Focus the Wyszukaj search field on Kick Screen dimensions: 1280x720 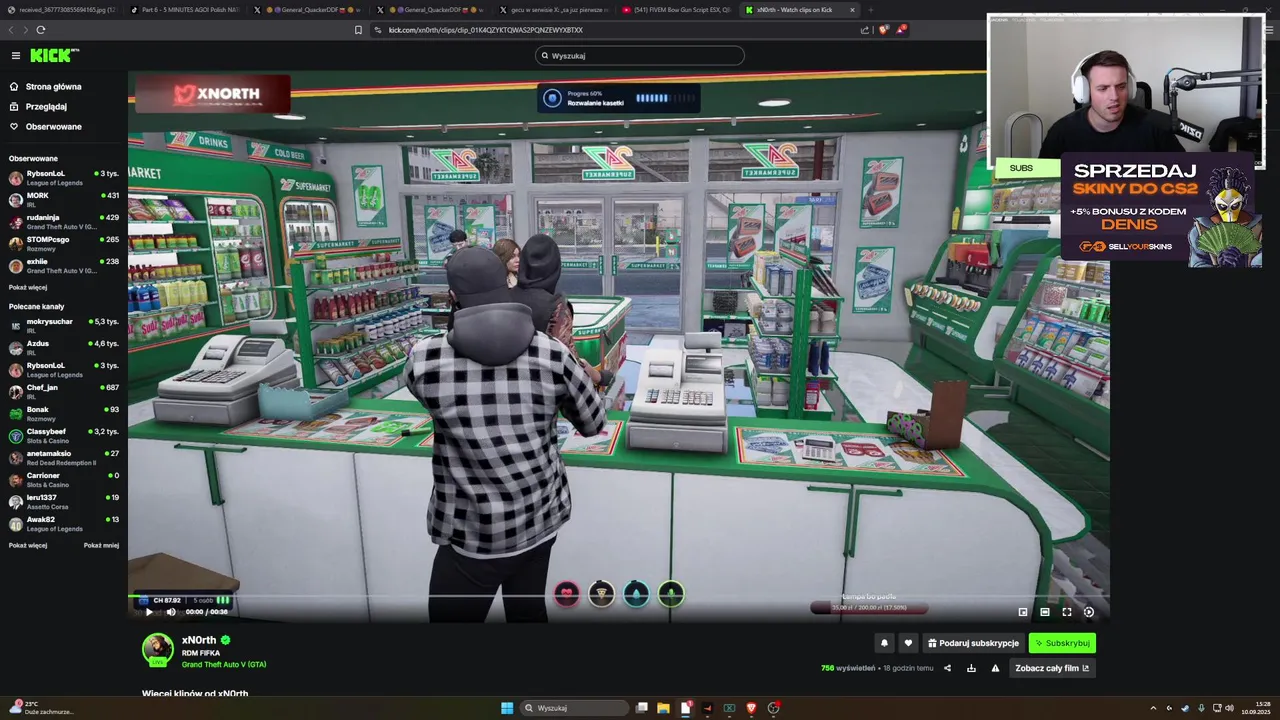pos(640,56)
